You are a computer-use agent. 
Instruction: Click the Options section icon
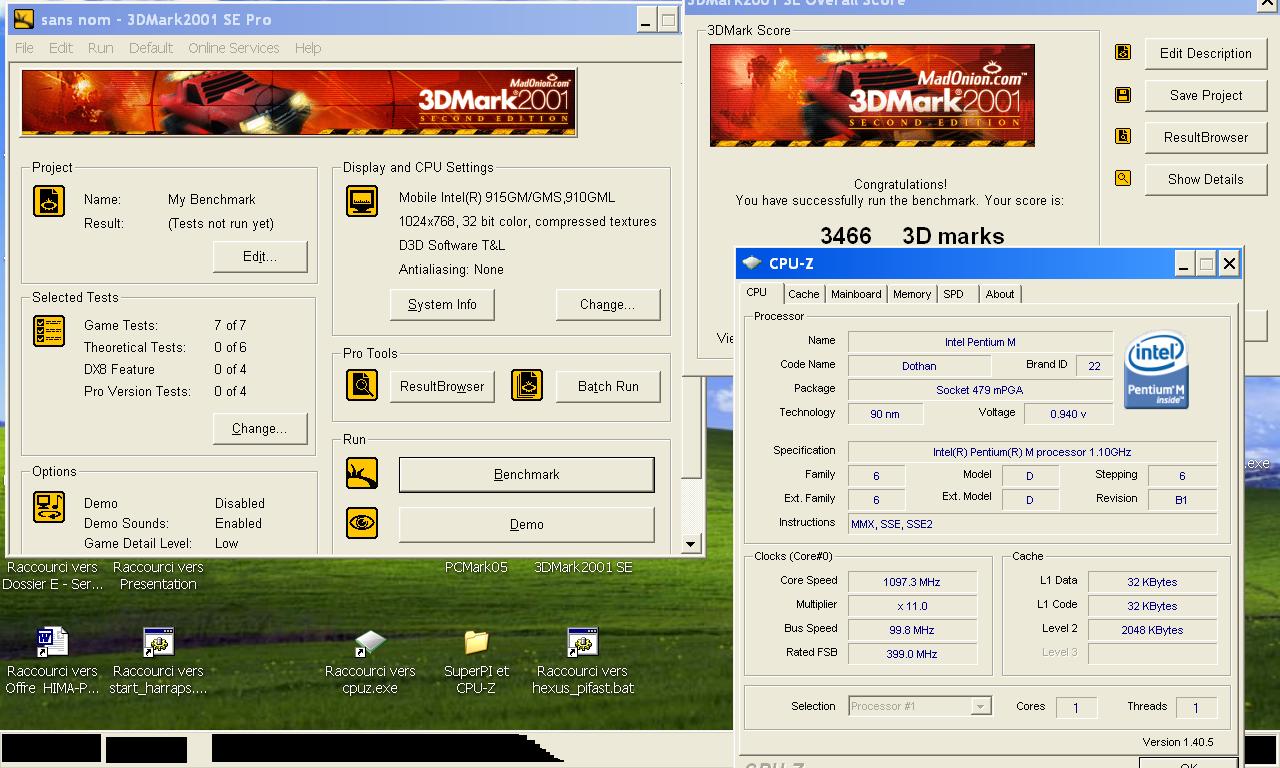click(49, 507)
